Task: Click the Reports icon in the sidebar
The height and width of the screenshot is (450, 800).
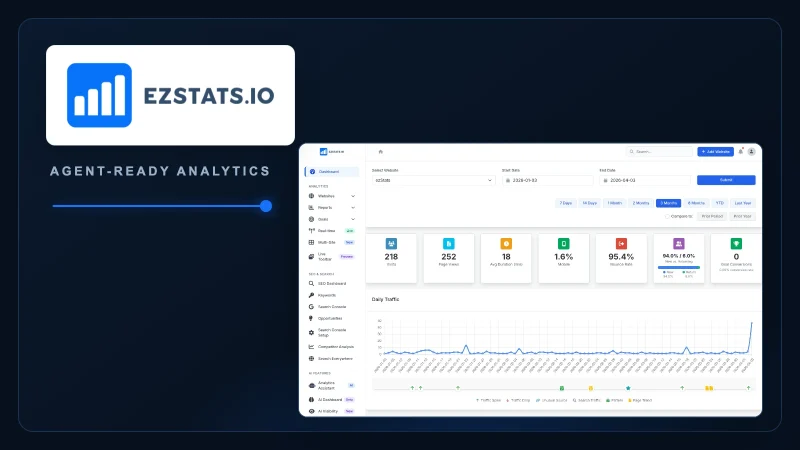Action: pos(311,208)
